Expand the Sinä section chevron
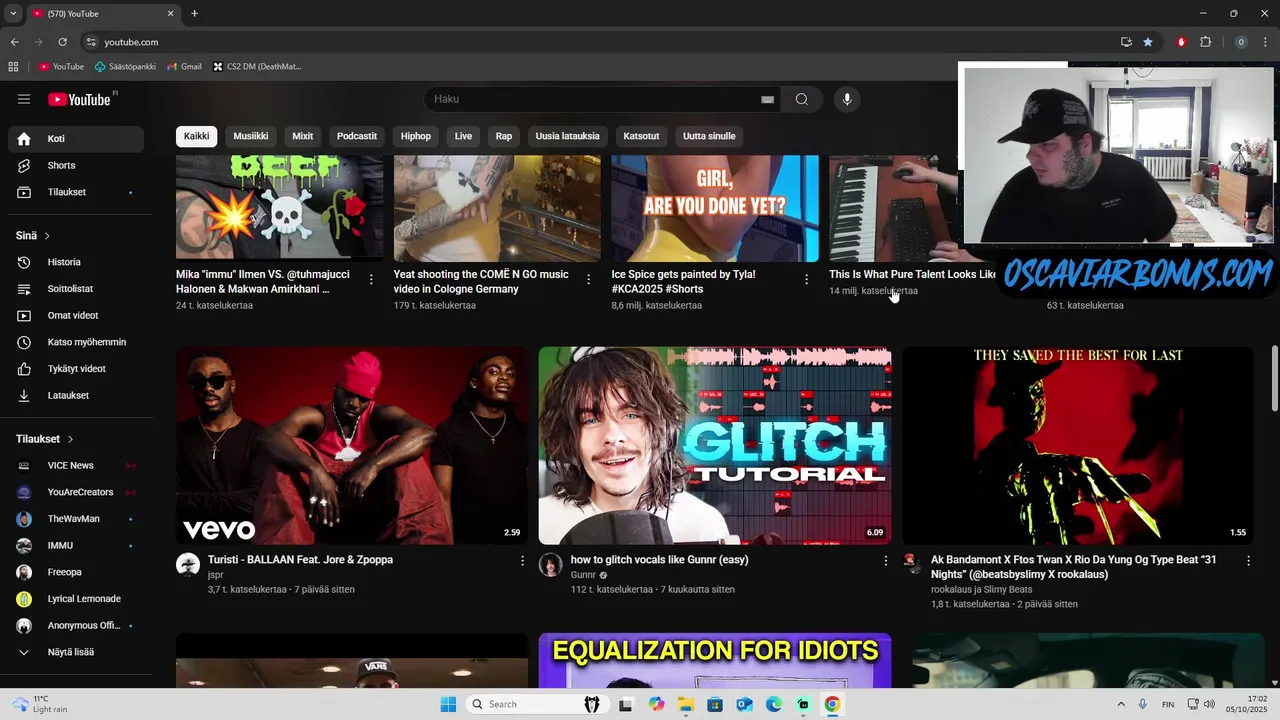 click(x=47, y=236)
